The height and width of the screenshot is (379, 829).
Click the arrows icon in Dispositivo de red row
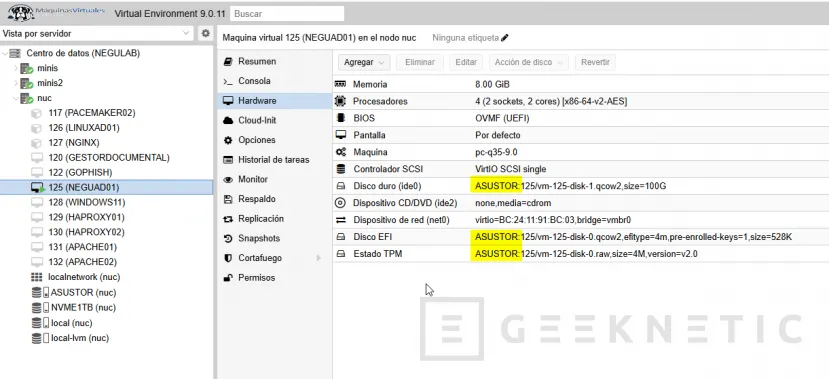[341, 220]
